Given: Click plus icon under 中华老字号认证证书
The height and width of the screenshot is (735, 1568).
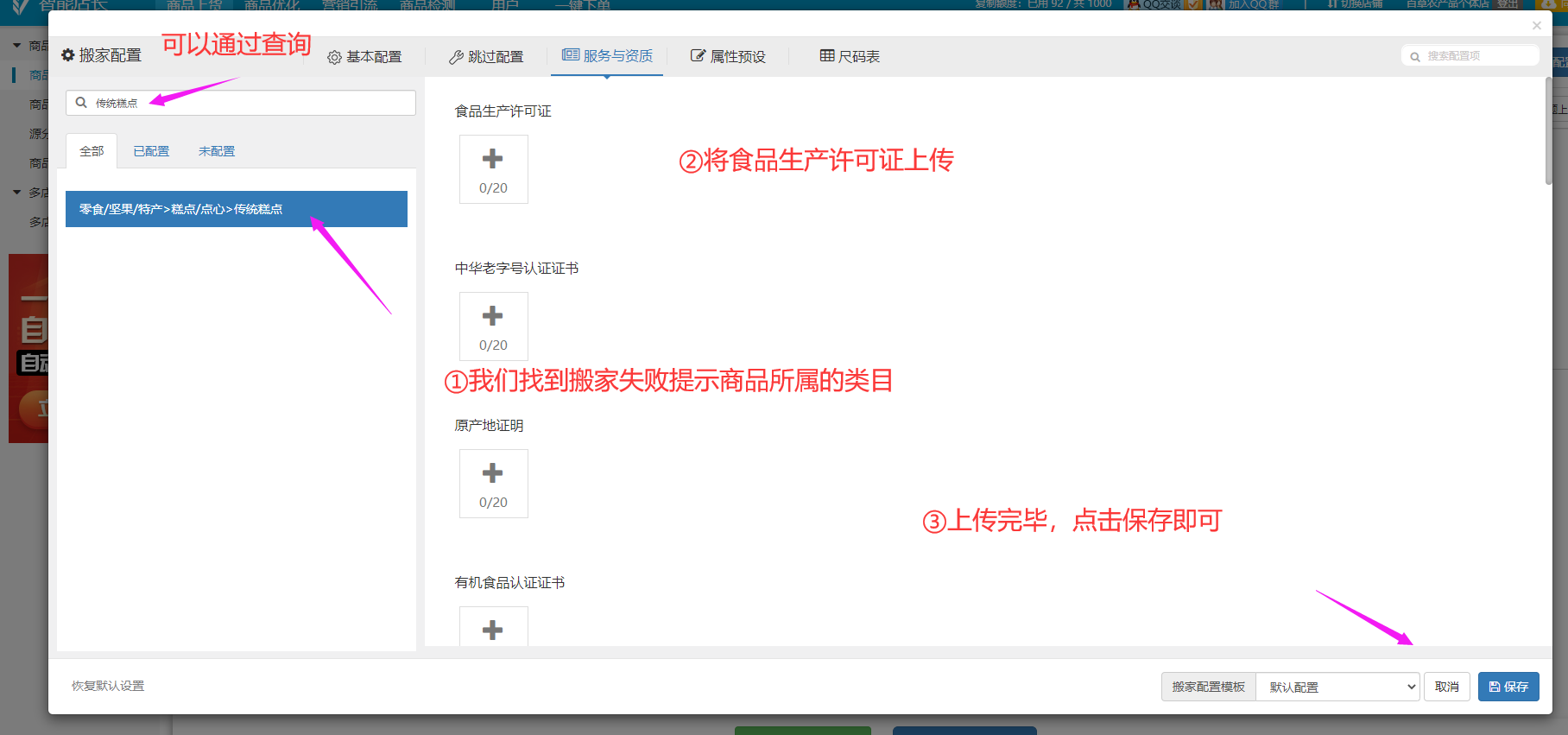Looking at the screenshot, I should tap(493, 317).
